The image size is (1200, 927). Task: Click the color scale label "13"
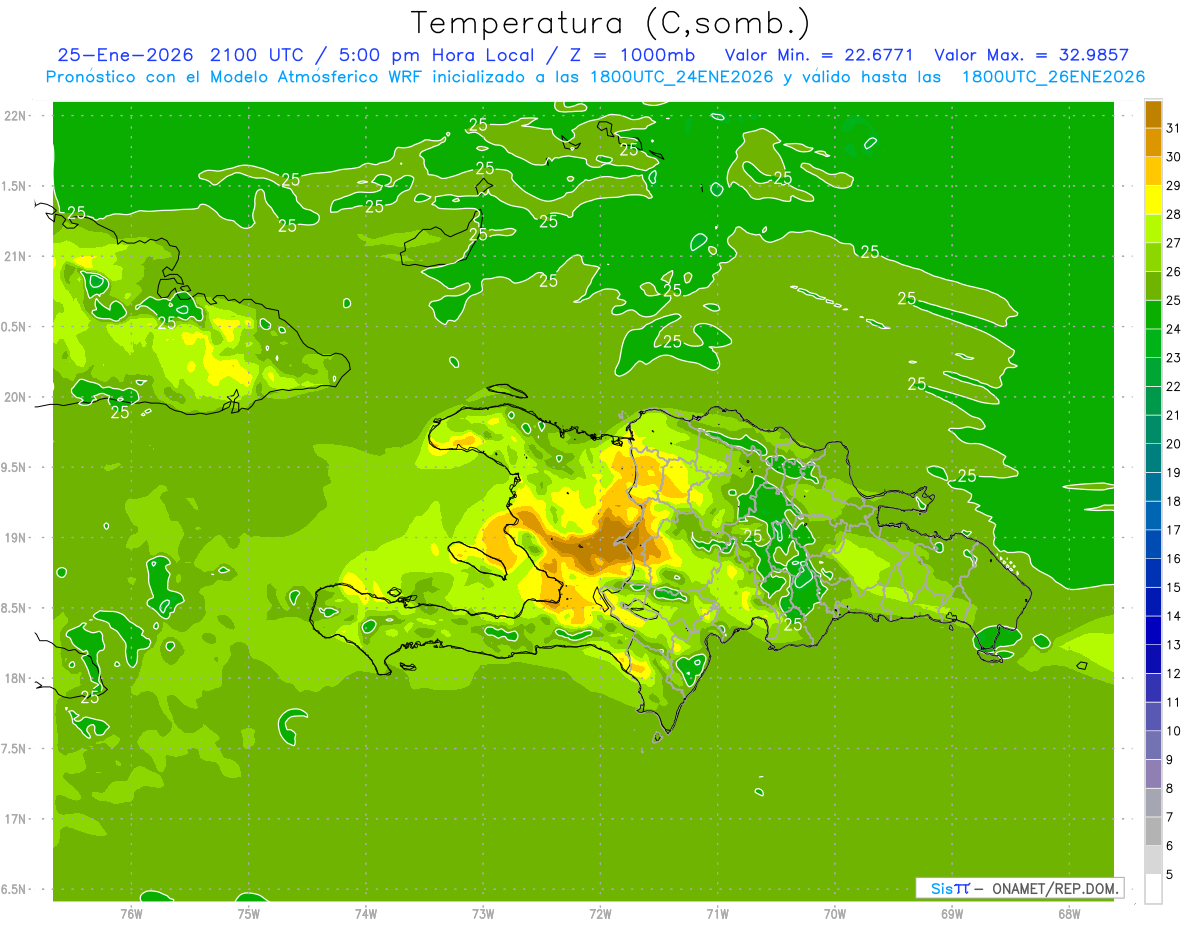(1173, 645)
